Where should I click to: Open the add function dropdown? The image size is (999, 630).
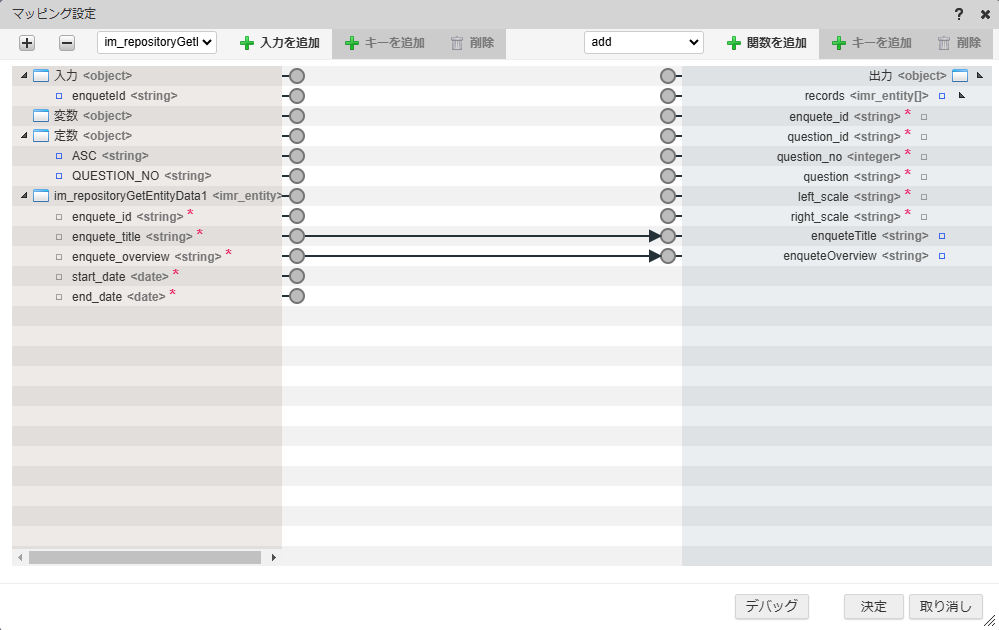(x=643, y=43)
